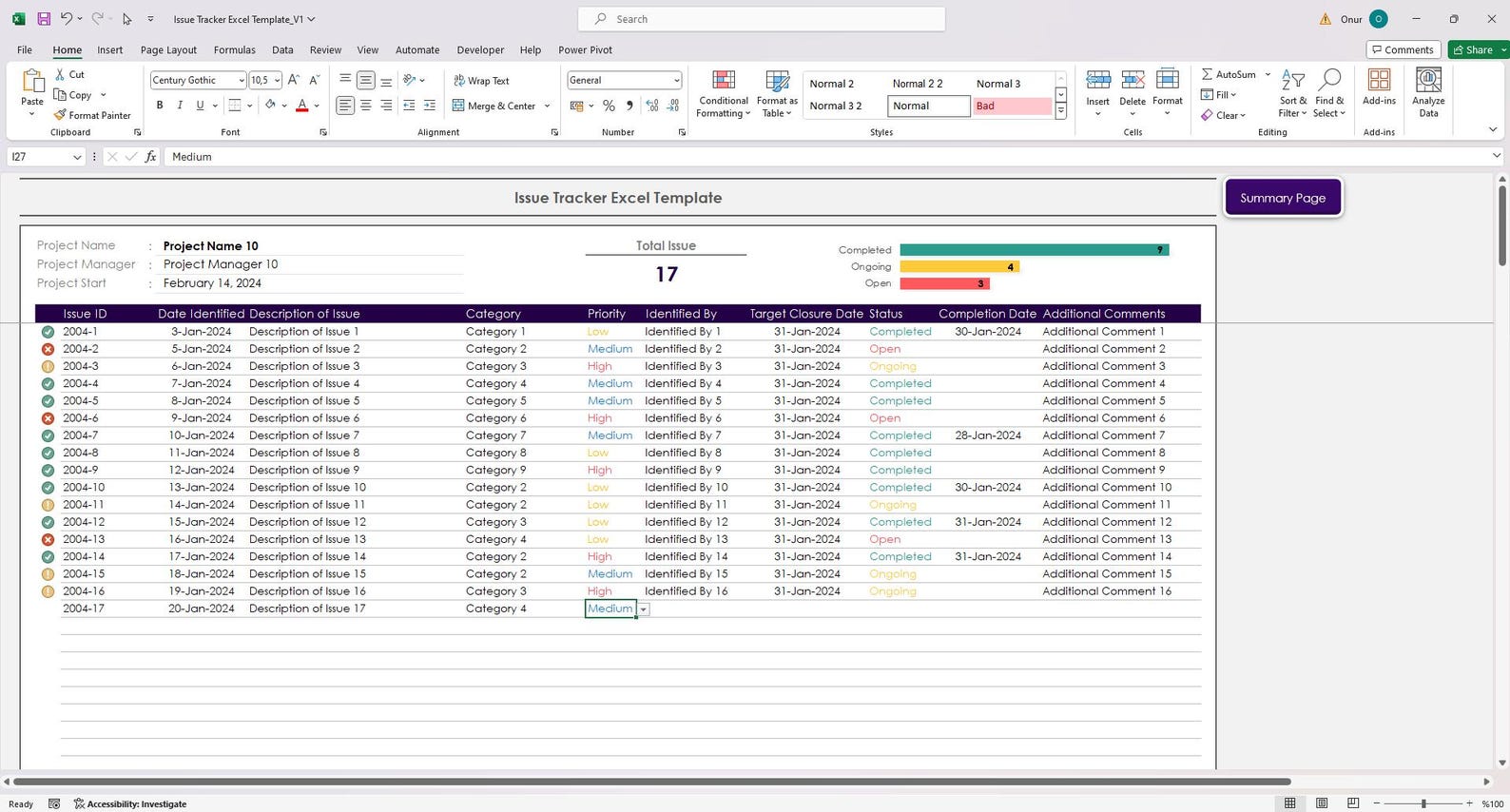Toggle Merge & Center
This screenshot has height=812, width=1510.
click(494, 106)
